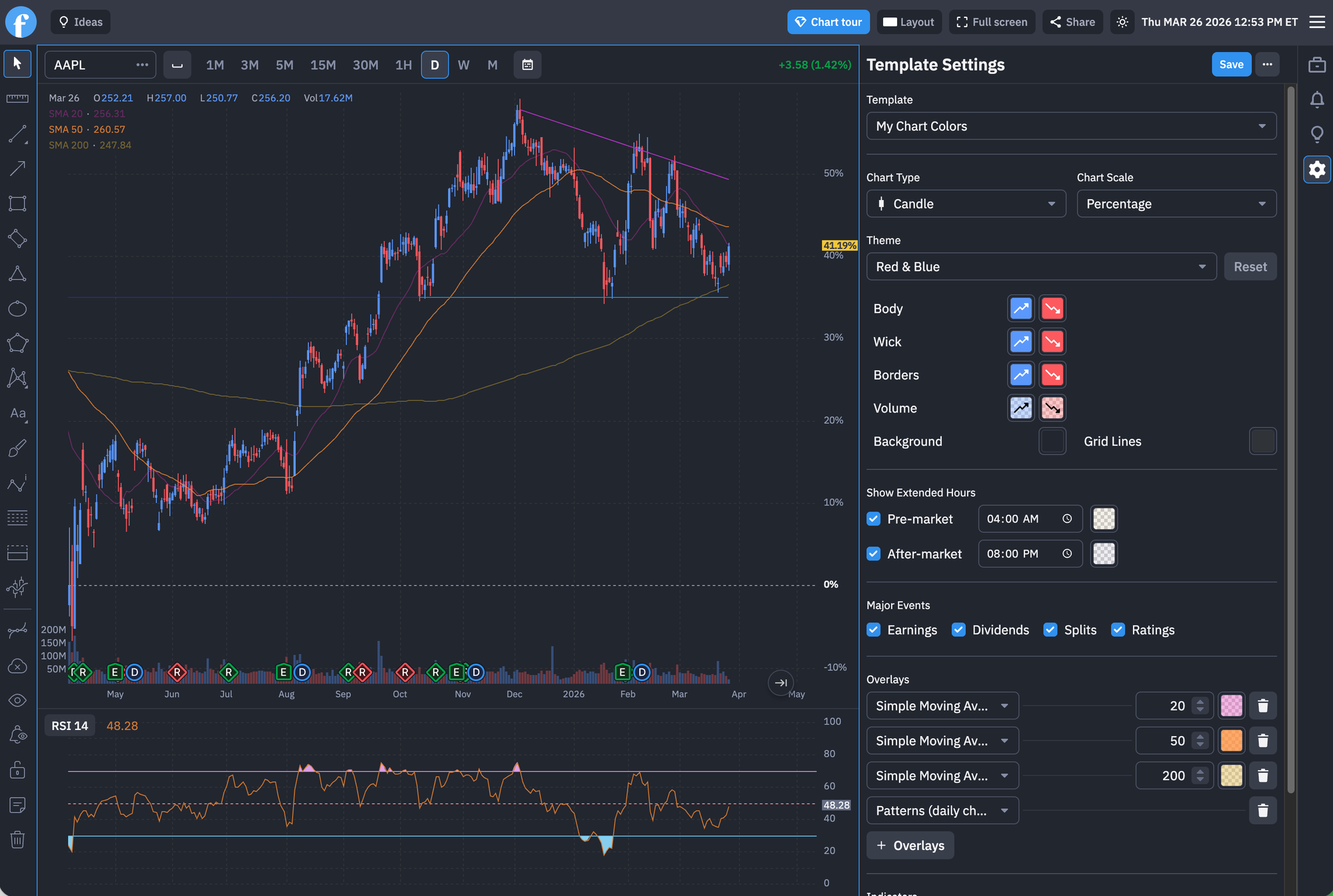Screen dimensions: 1333x896
Task: Add a new overlay with Overlays button
Action: [910, 845]
